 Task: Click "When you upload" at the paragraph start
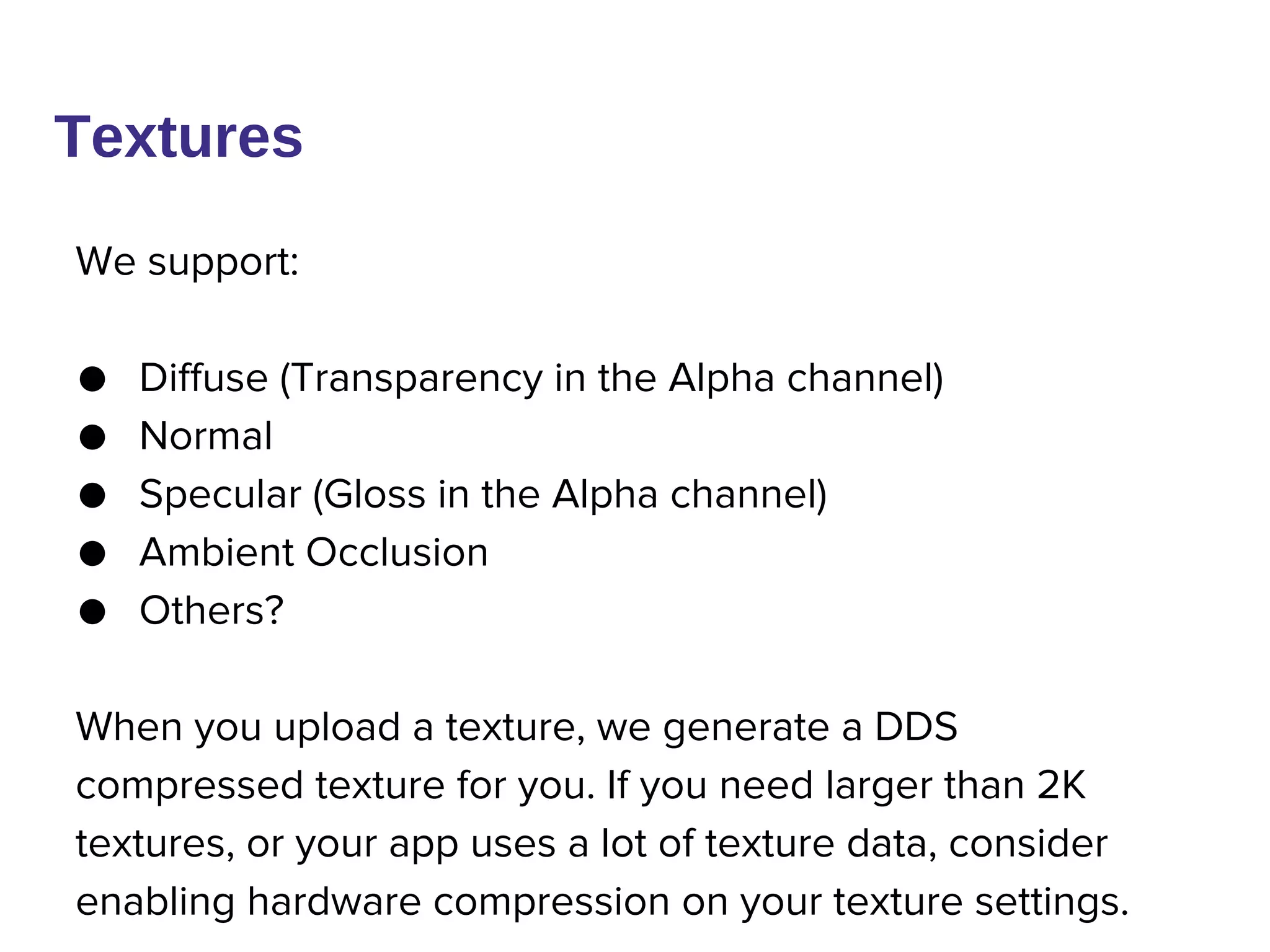(238, 727)
